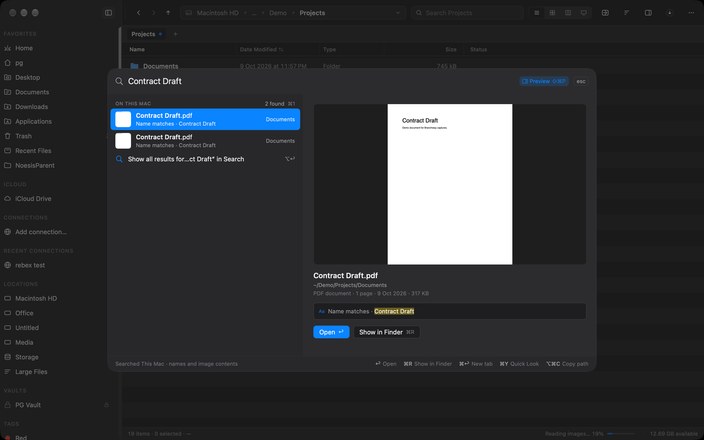Click New tab in the footer hints
The width and height of the screenshot is (704, 440).
click(475, 364)
